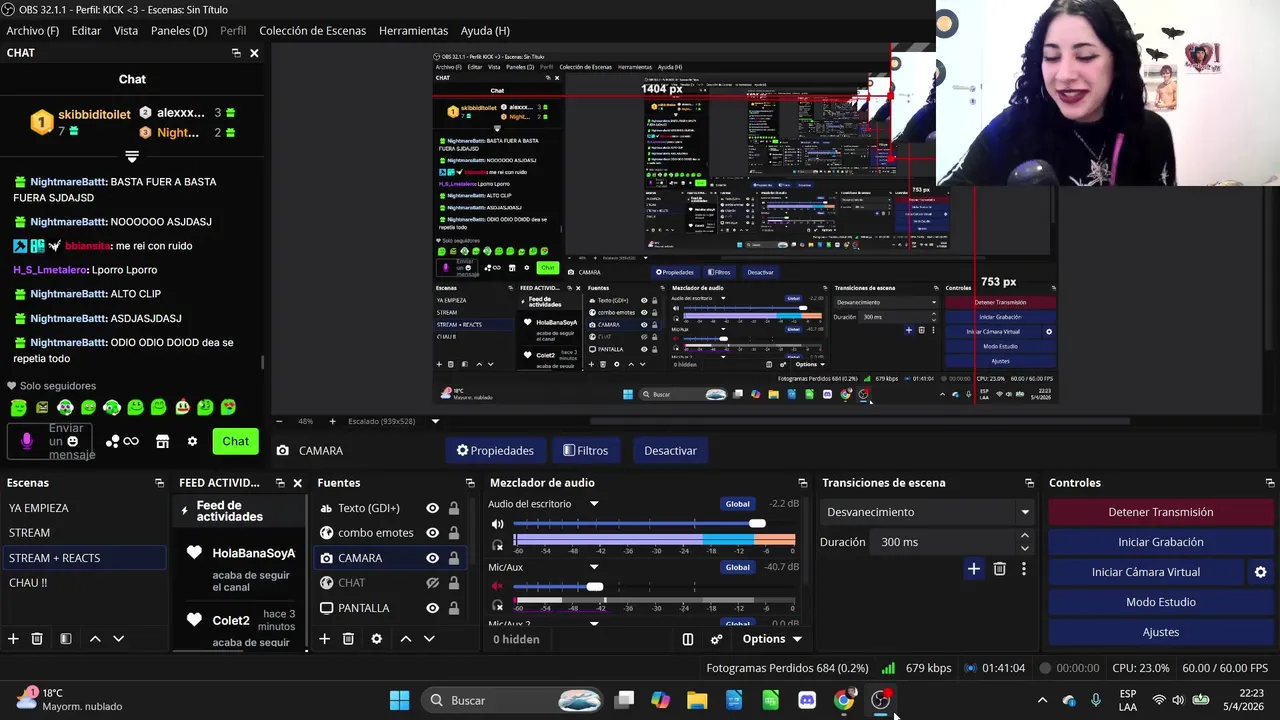Increase transition duration with up arrow
Viewport: 1280px width, 720px height.
pos(1025,536)
